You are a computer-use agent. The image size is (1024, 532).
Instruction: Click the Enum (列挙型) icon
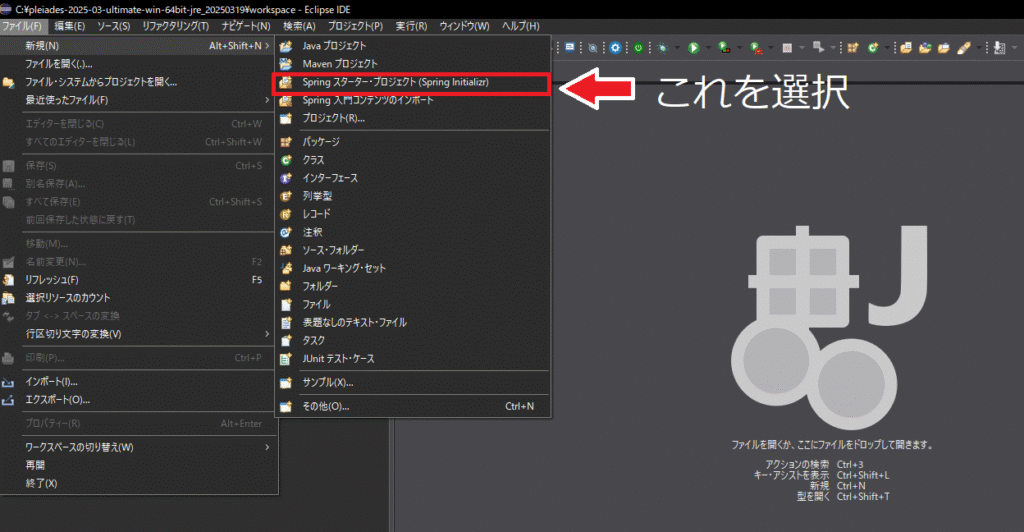coord(285,196)
